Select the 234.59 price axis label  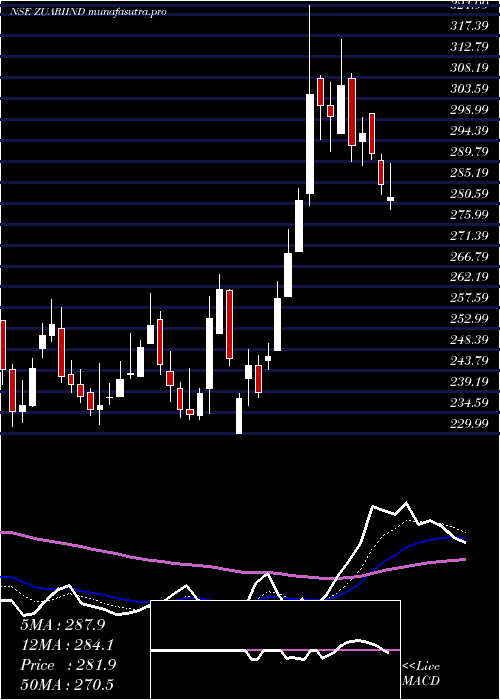tap(469, 403)
